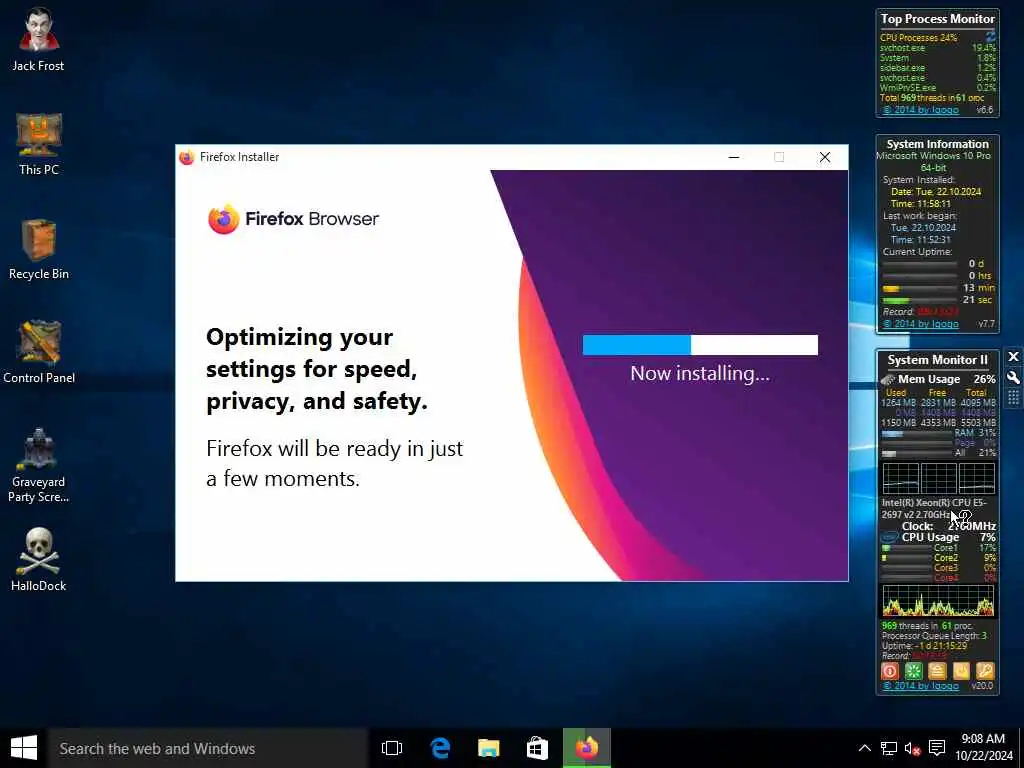Screen dimensions: 1024x768
Task: Select the This PC desktop icon
Action: point(39,144)
